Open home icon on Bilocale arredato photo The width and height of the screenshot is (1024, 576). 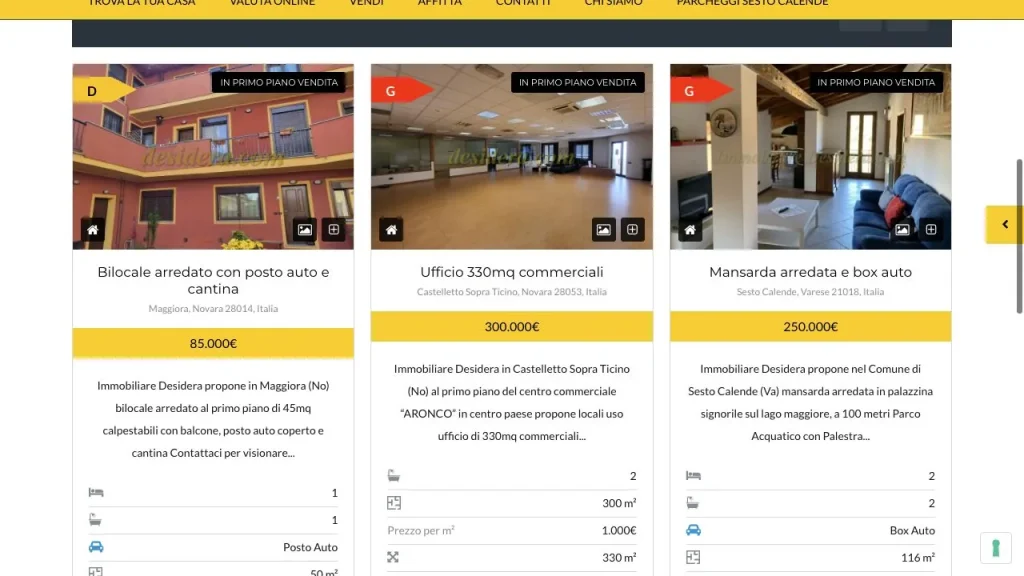(93, 229)
